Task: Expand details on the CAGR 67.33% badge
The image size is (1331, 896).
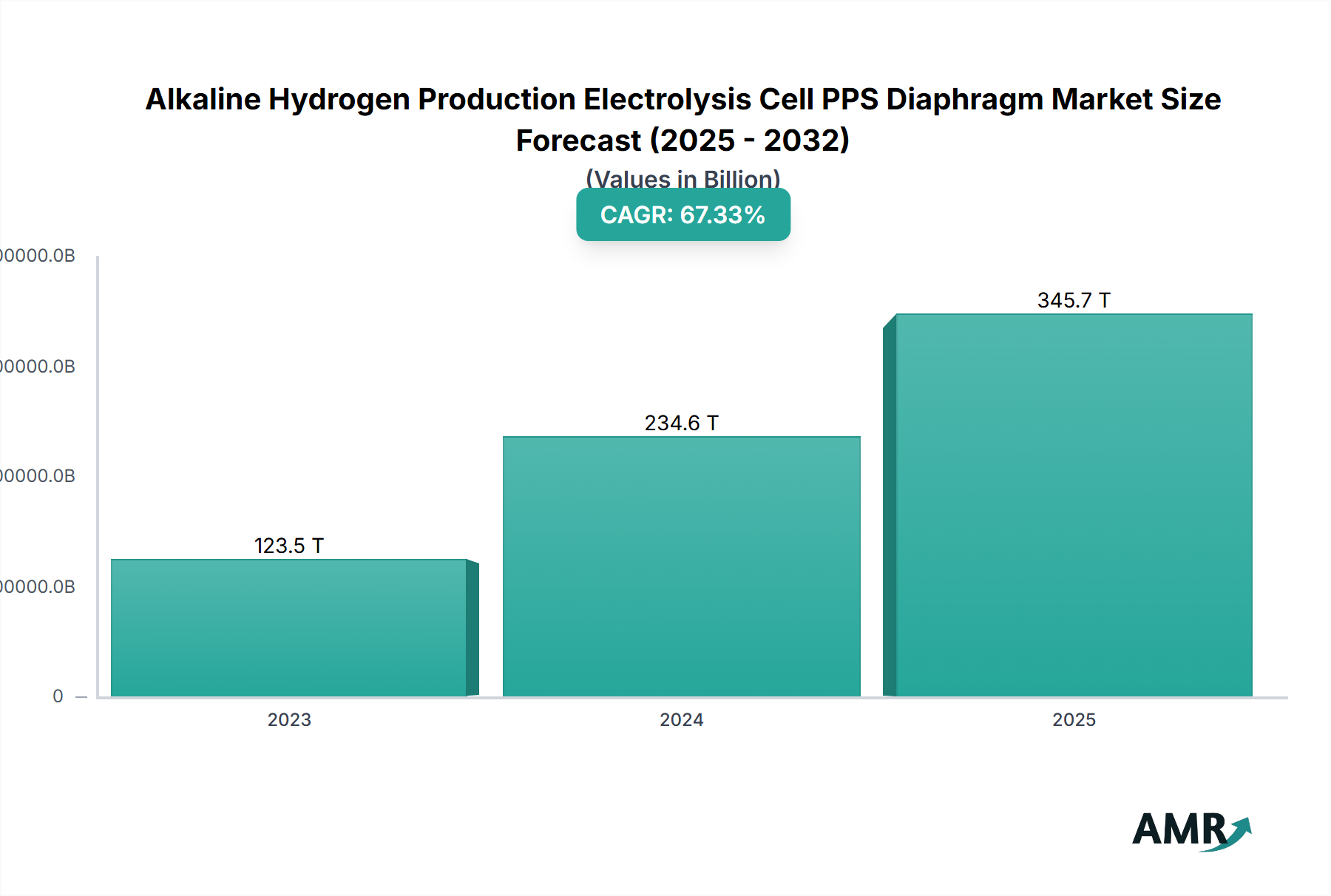Action: pos(683,215)
